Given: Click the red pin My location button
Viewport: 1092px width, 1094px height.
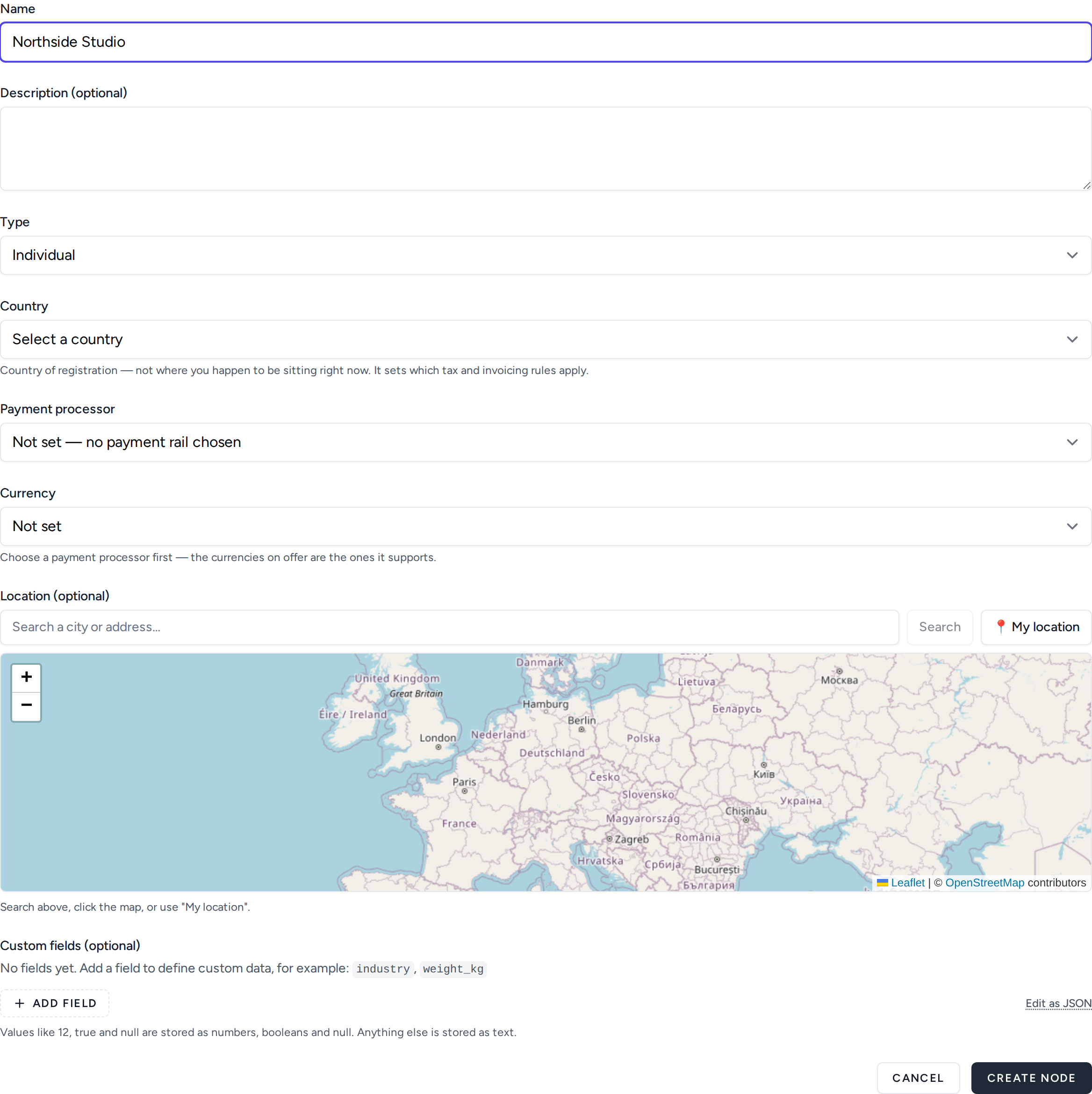Looking at the screenshot, I should click(1036, 627).
